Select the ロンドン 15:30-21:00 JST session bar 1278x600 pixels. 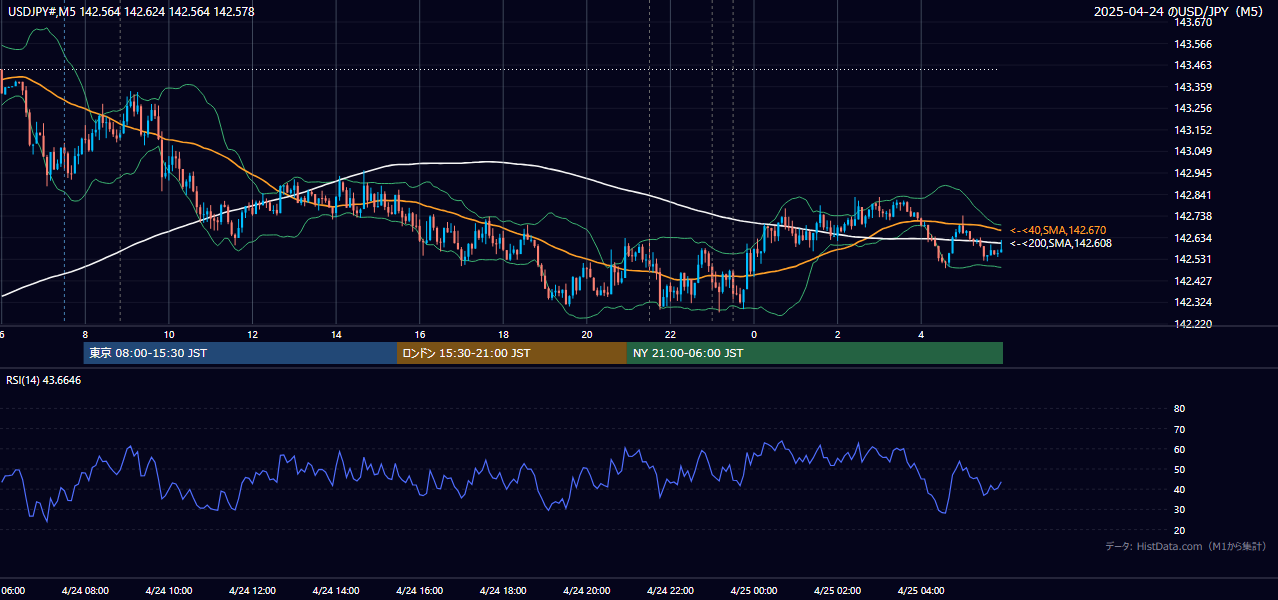(512, 353)
